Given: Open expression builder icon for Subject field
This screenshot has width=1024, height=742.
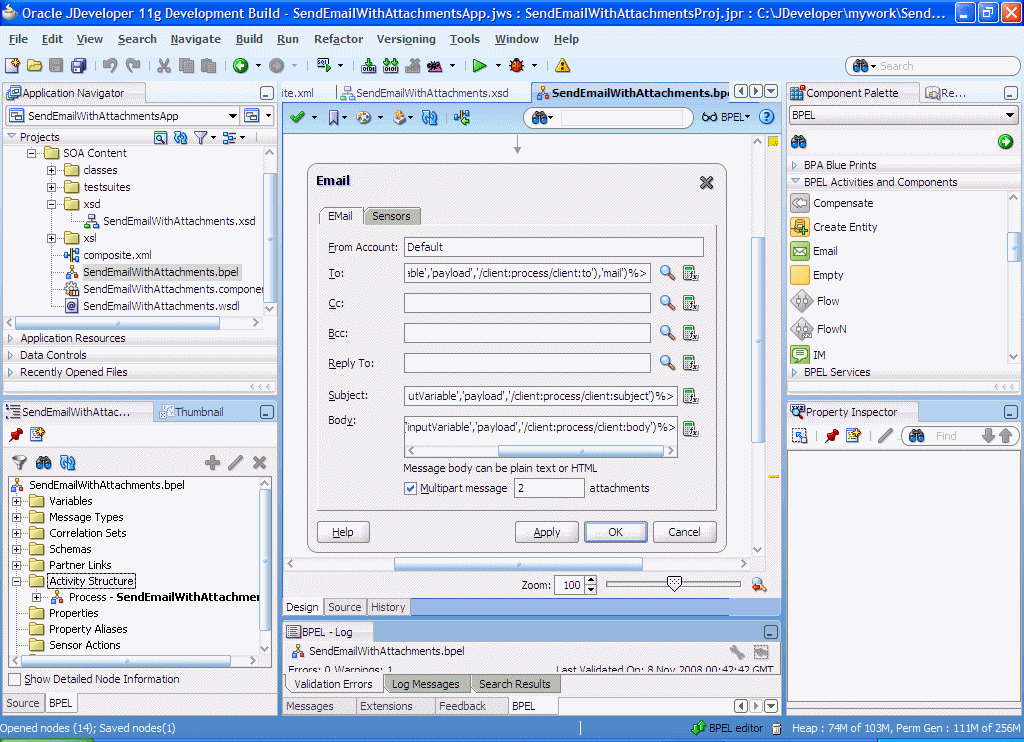Looking at the screenshot, I should [690, 396].
